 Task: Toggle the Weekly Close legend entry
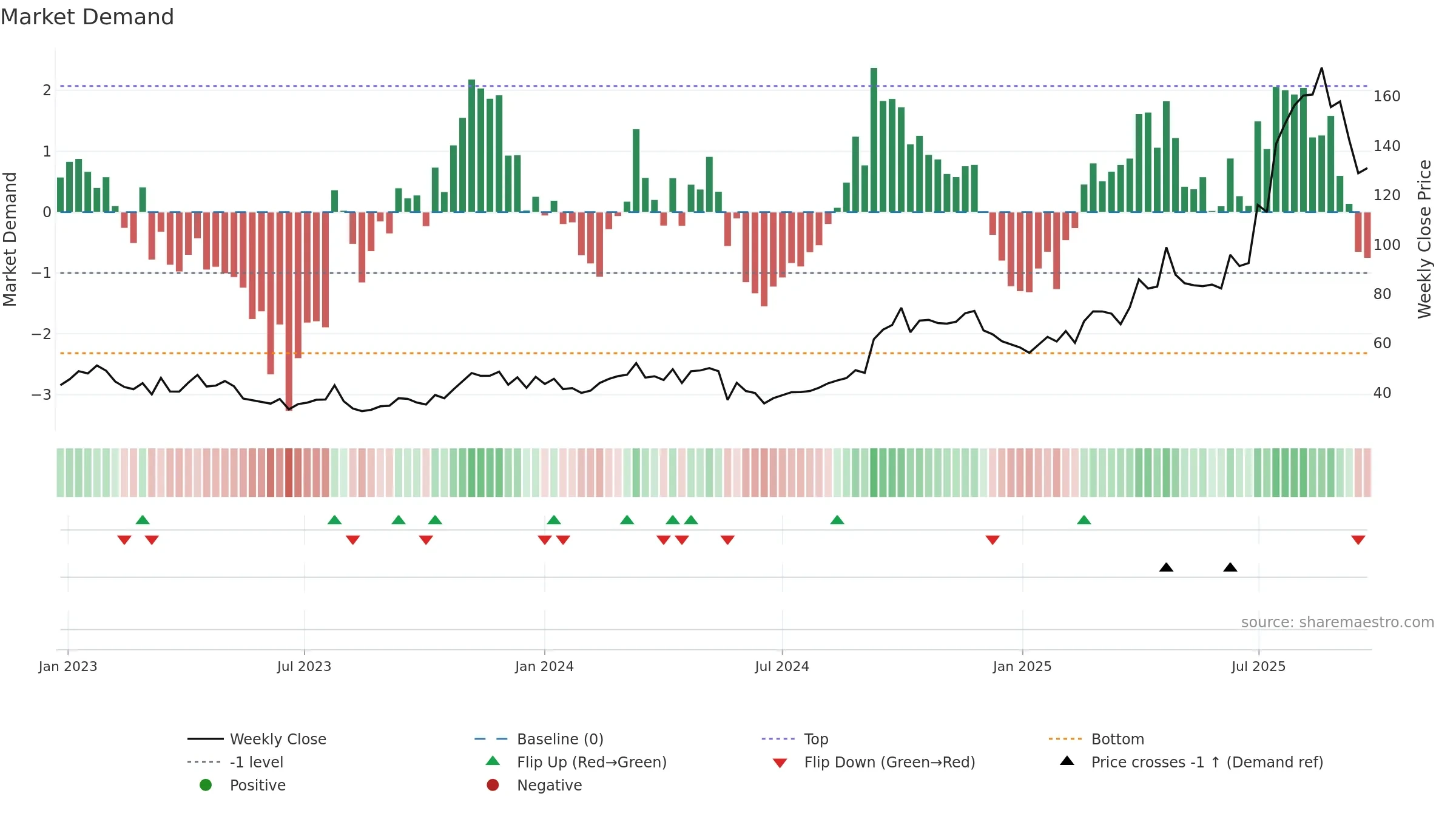257,739
